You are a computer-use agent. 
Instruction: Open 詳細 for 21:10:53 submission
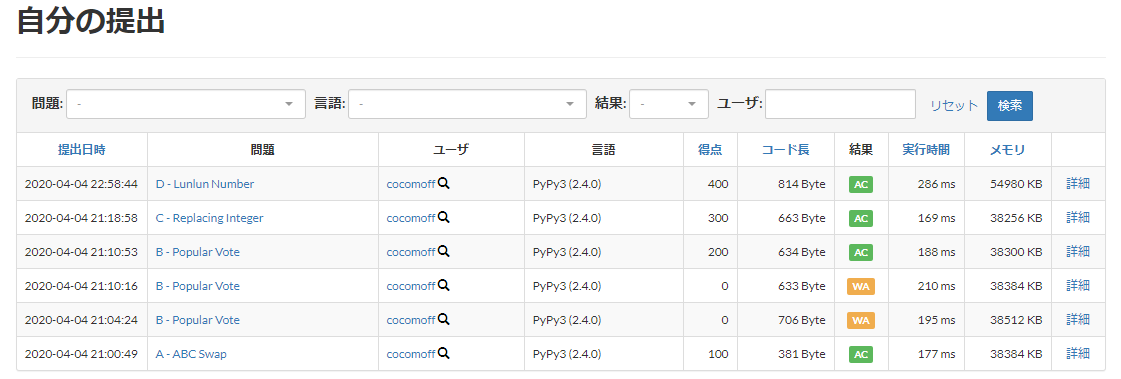(x=1078, y=251)
